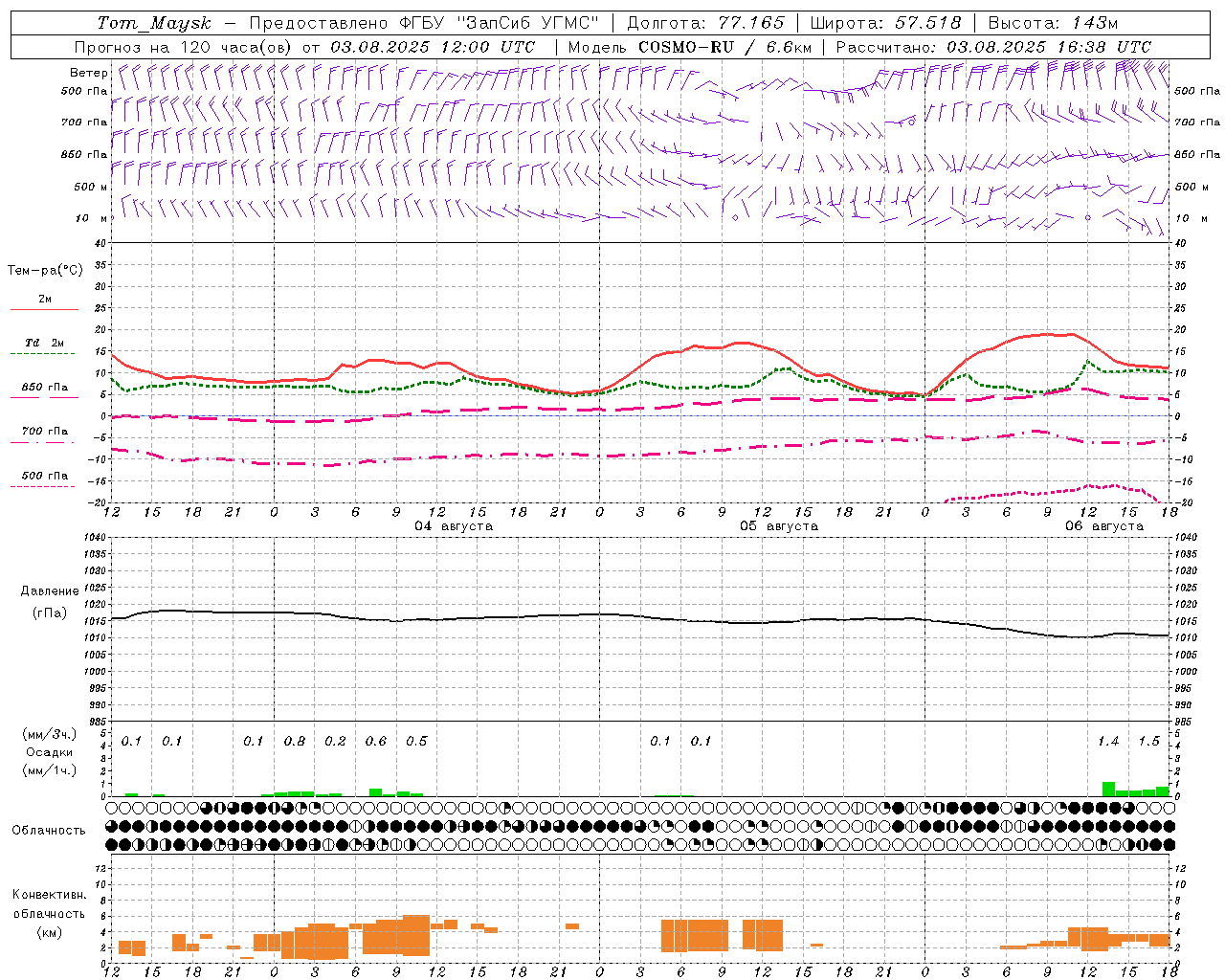1225x980 pixels.
Task: Click the (мм/3ч.) unit label
Action: click(50, 735)
